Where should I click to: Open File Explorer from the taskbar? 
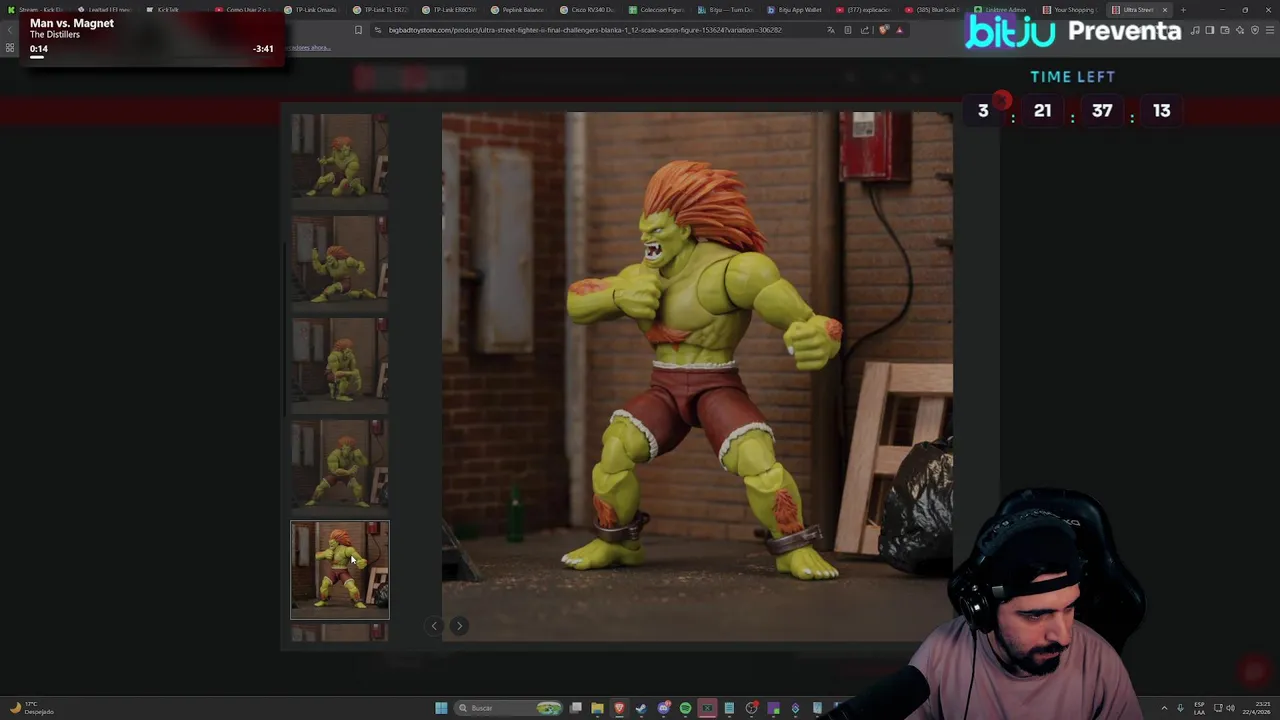pos(597,708)
